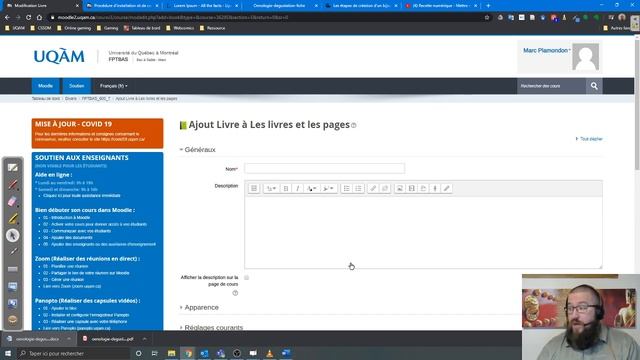Click the UQAM logo

[x=59, y=56]
